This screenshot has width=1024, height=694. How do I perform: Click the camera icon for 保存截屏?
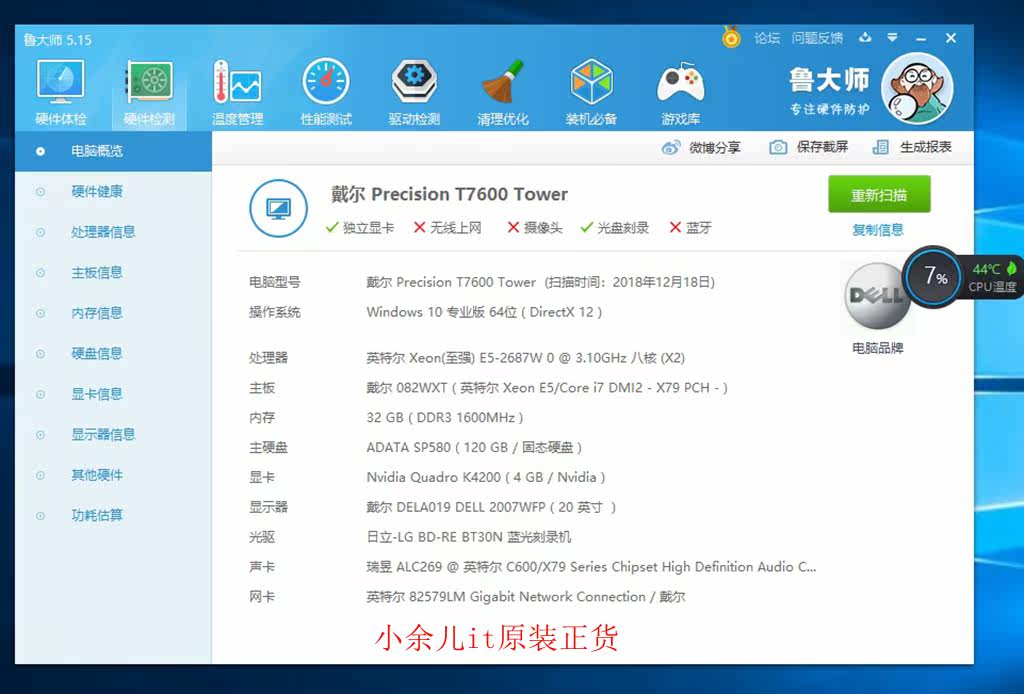pyautogui.click(x=778, y=147)
